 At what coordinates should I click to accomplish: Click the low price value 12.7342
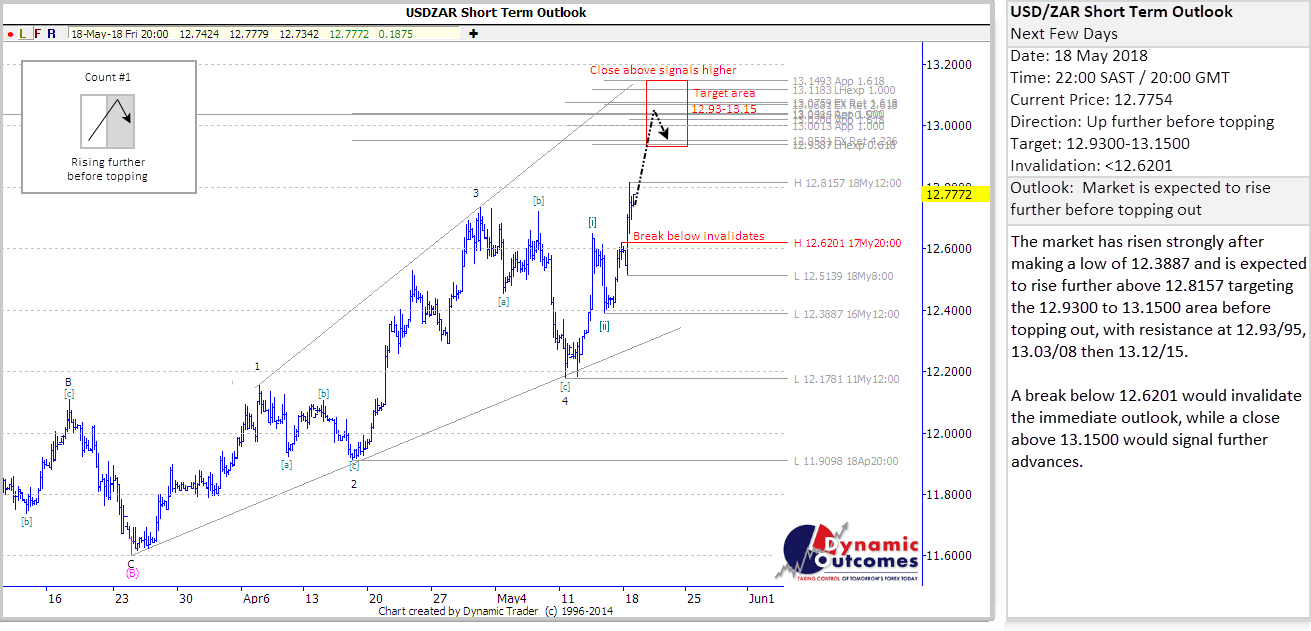pyautogui.click(x=299, y=33)
